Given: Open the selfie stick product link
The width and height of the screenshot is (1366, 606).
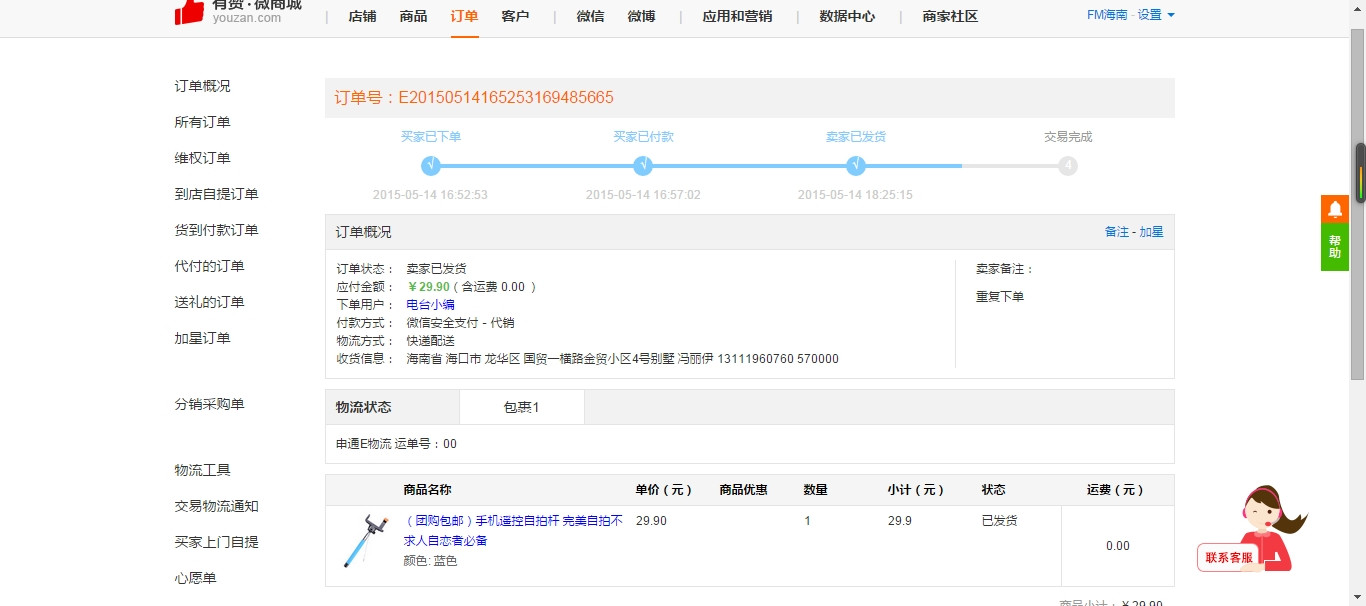Looking at the screenshot, I should [513, 530].
